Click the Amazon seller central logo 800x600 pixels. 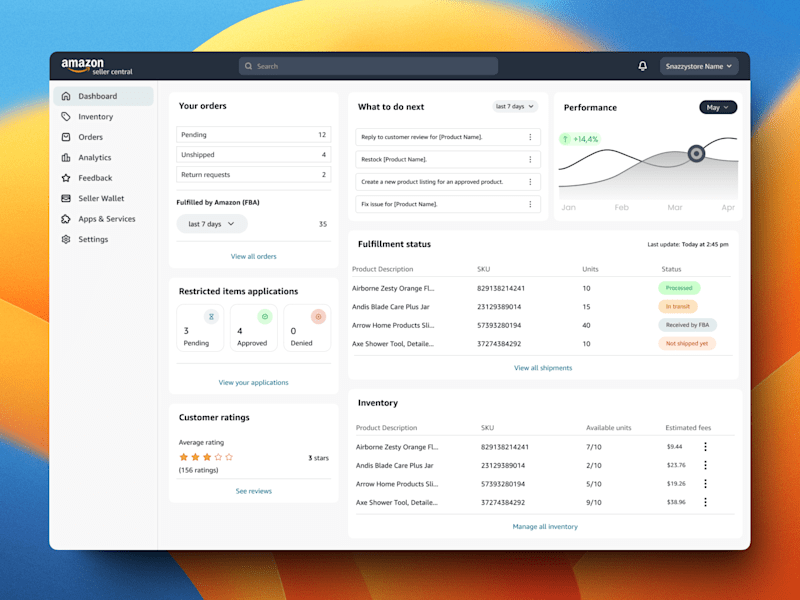pyautogui.click(x=96, y=66)
